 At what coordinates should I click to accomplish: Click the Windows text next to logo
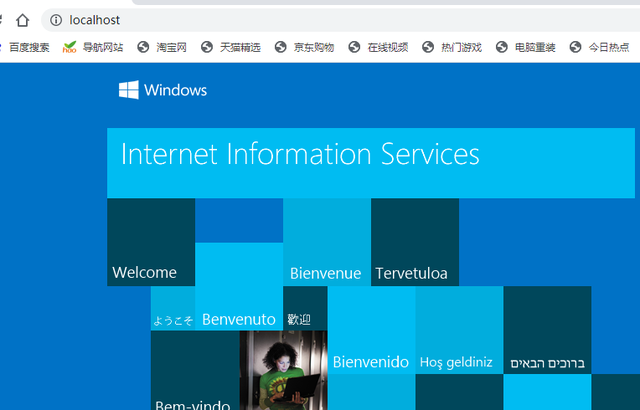176,90
